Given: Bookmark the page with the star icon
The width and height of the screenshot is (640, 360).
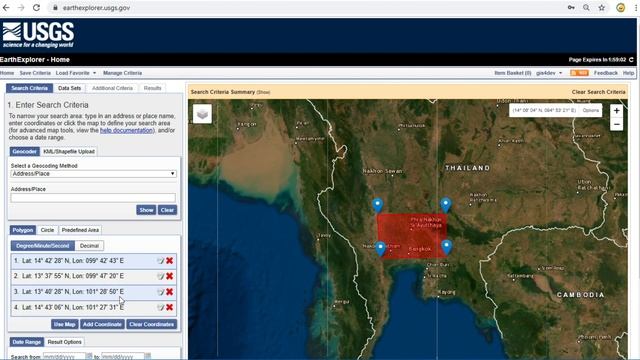Looking at the screenshot, I should (602, 7).
